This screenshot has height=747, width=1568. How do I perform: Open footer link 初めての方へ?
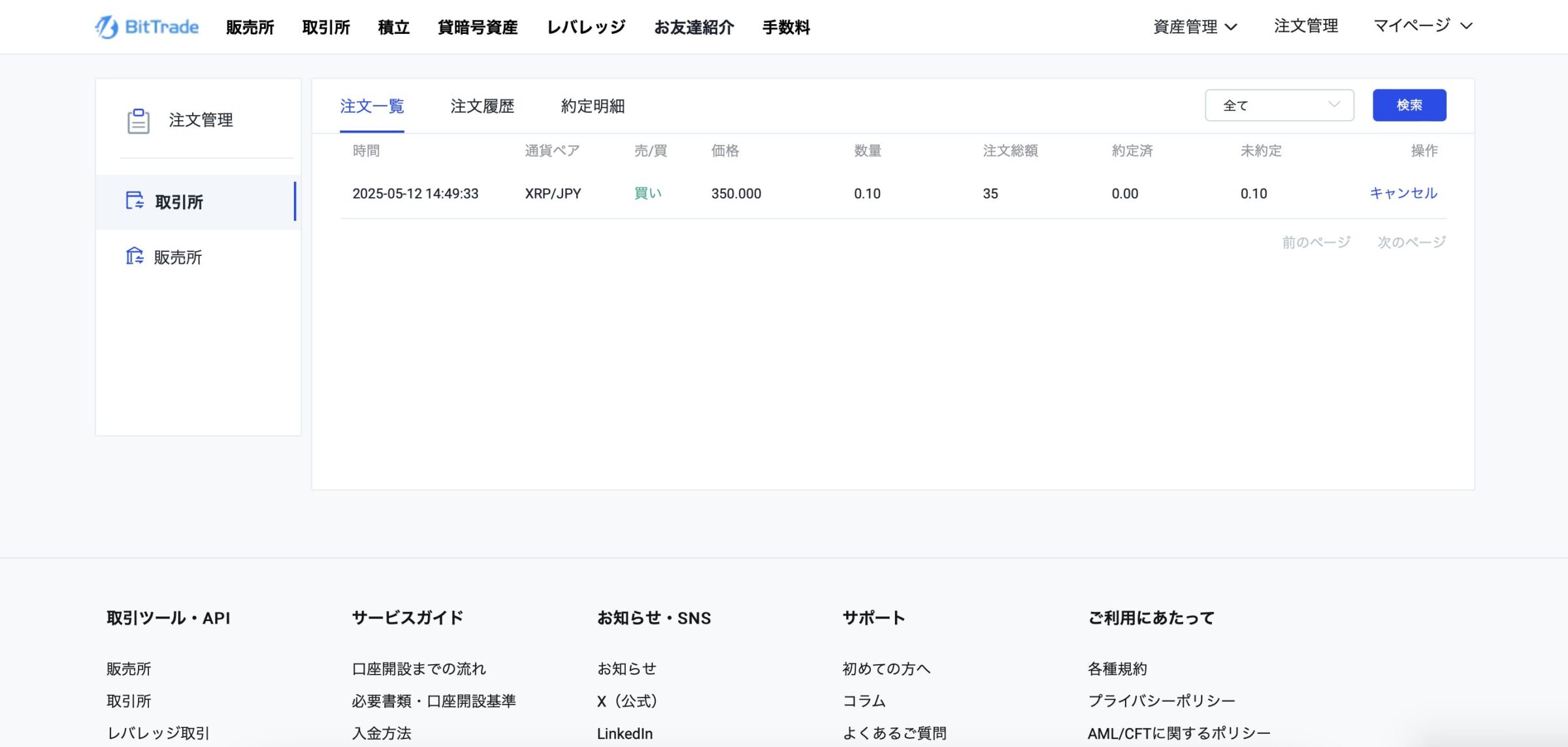tap(886, 669)
